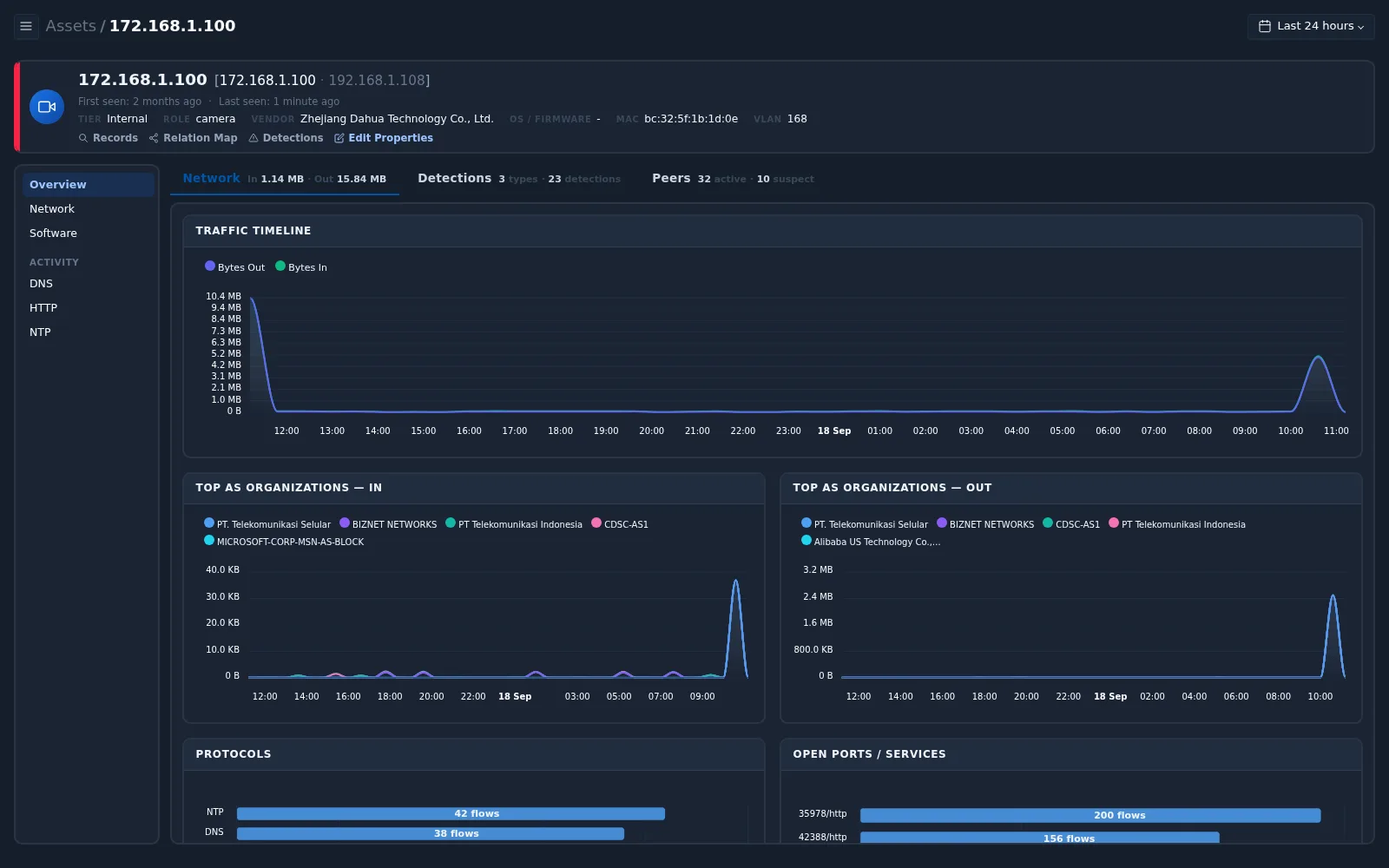The image size is (1389, 868).
Task: Open DNS activity in sidebar
Action: 88,284
